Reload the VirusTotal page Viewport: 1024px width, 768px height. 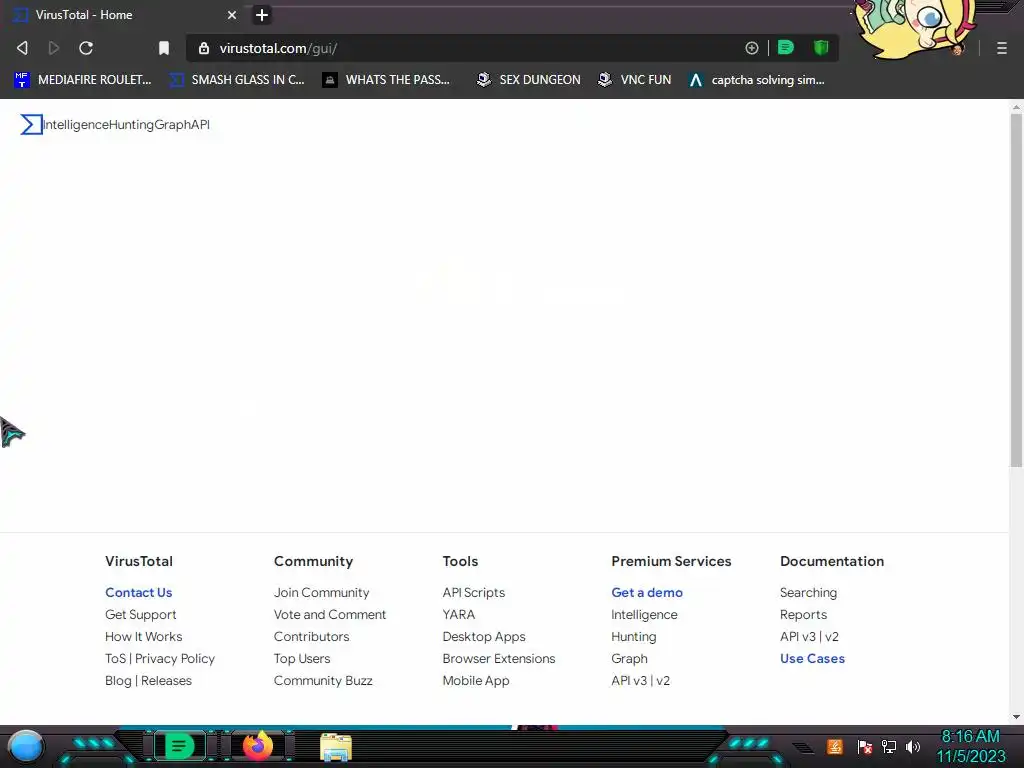click(x=86, y=48)
